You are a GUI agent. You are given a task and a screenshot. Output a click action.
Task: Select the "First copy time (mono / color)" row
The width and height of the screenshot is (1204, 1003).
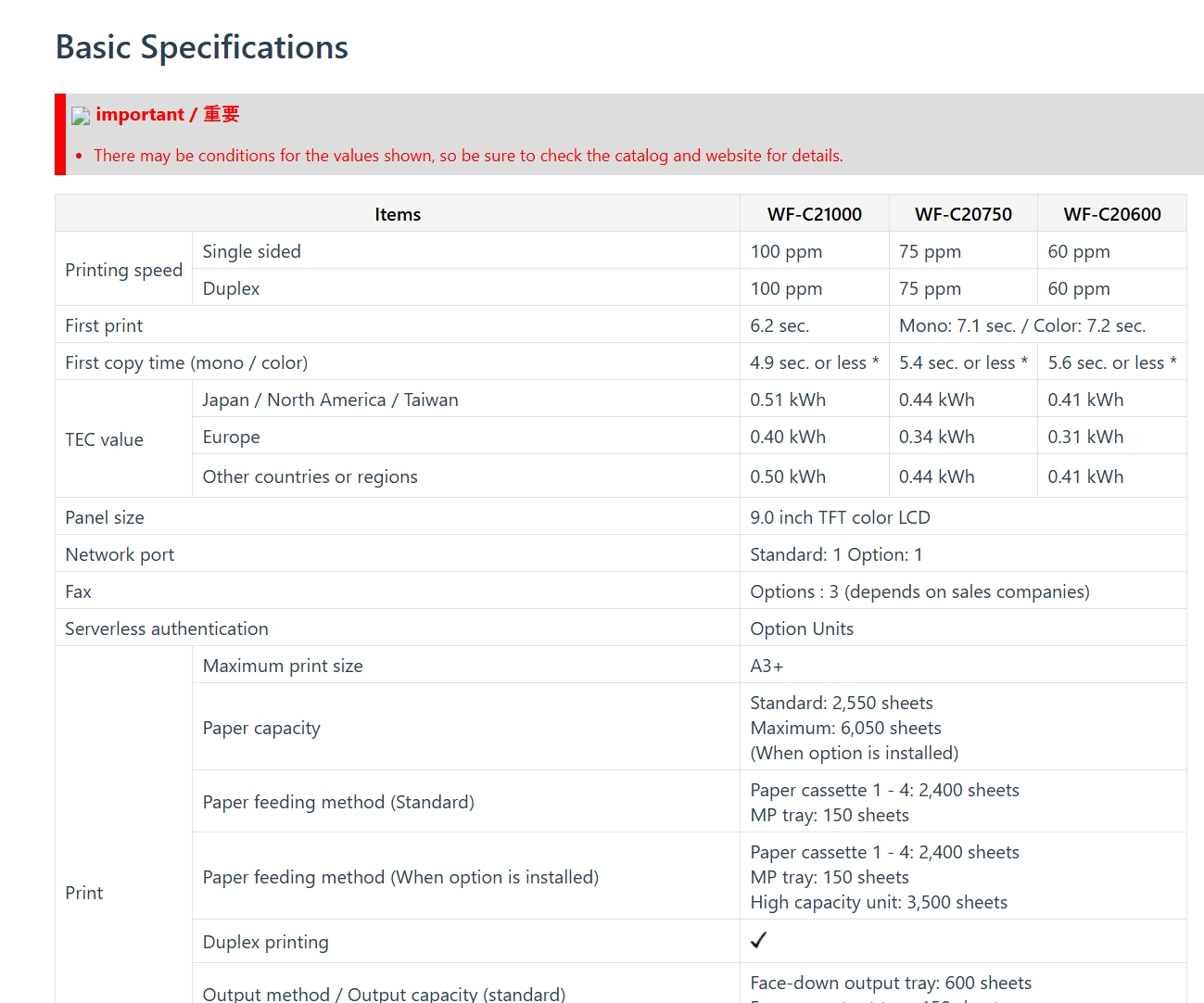(x=186, y=362)
